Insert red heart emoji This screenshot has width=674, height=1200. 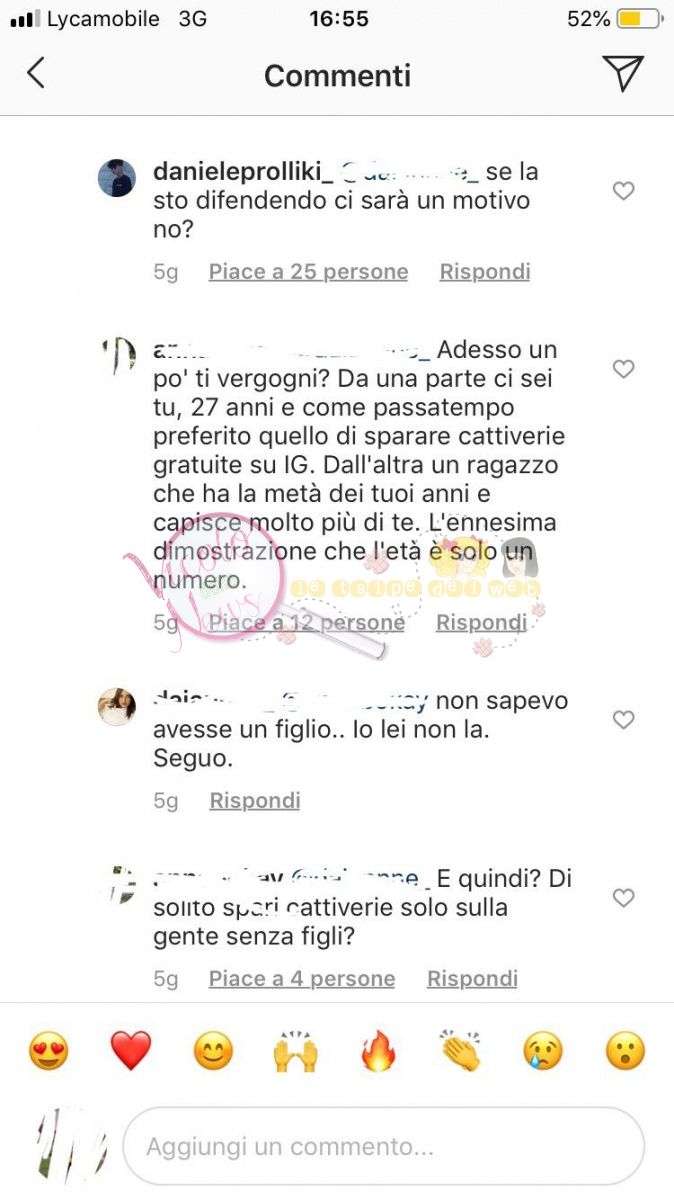click(130, 1051)
